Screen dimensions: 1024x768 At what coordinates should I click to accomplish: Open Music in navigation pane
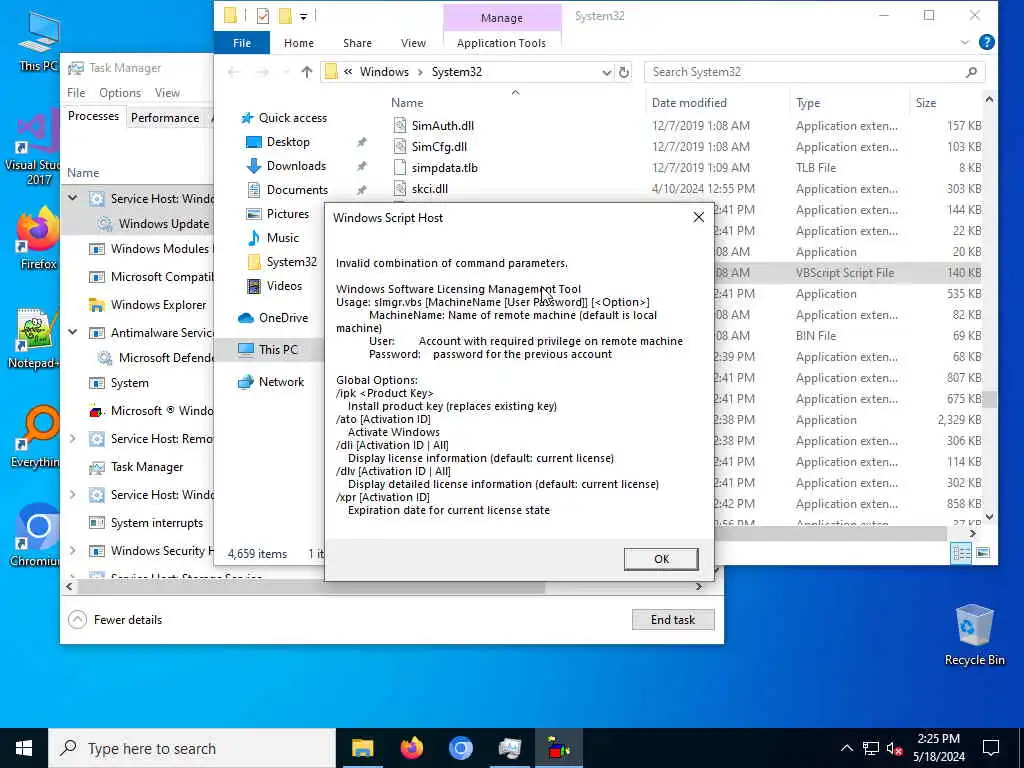[282, 238]
